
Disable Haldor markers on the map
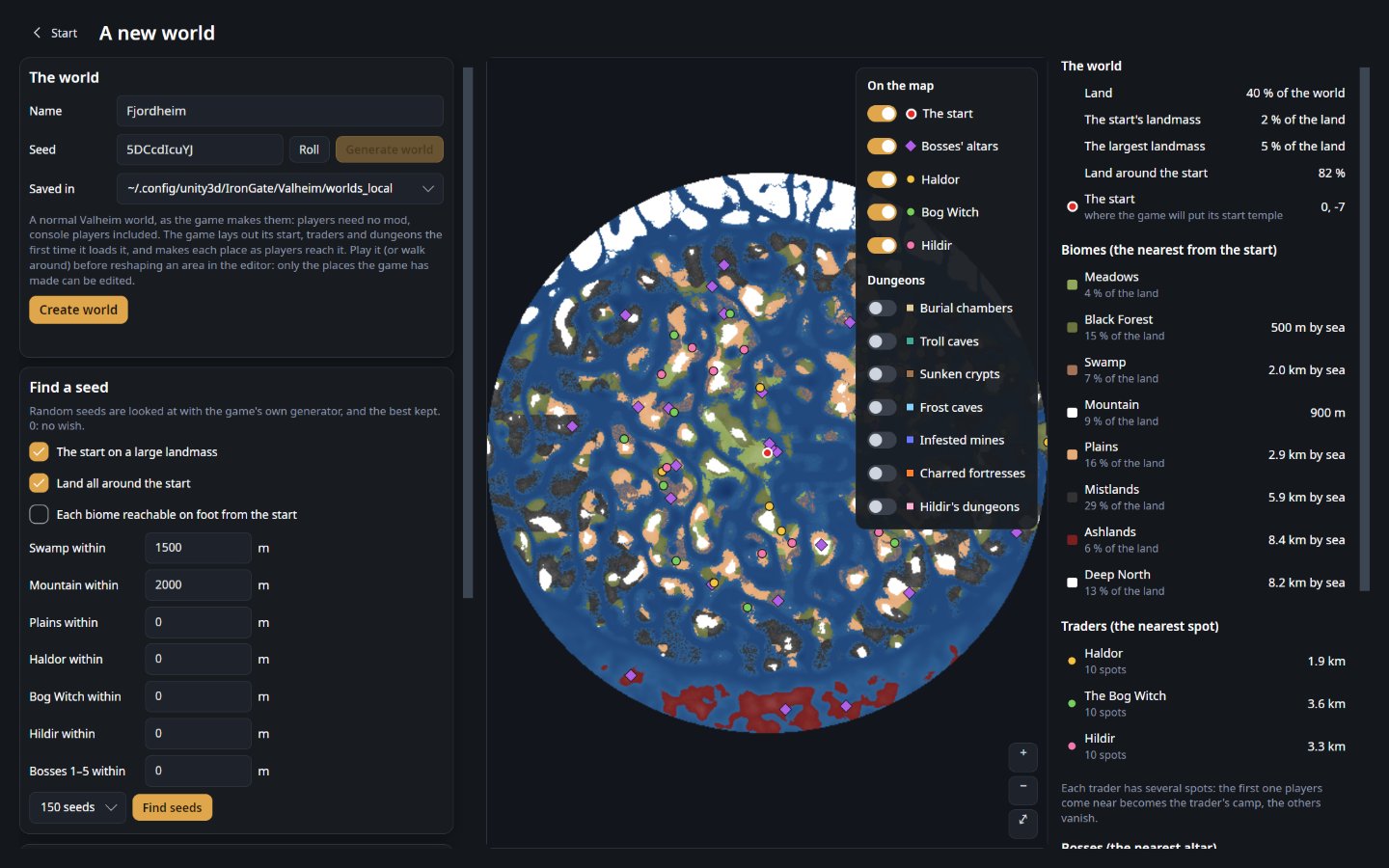882,179
